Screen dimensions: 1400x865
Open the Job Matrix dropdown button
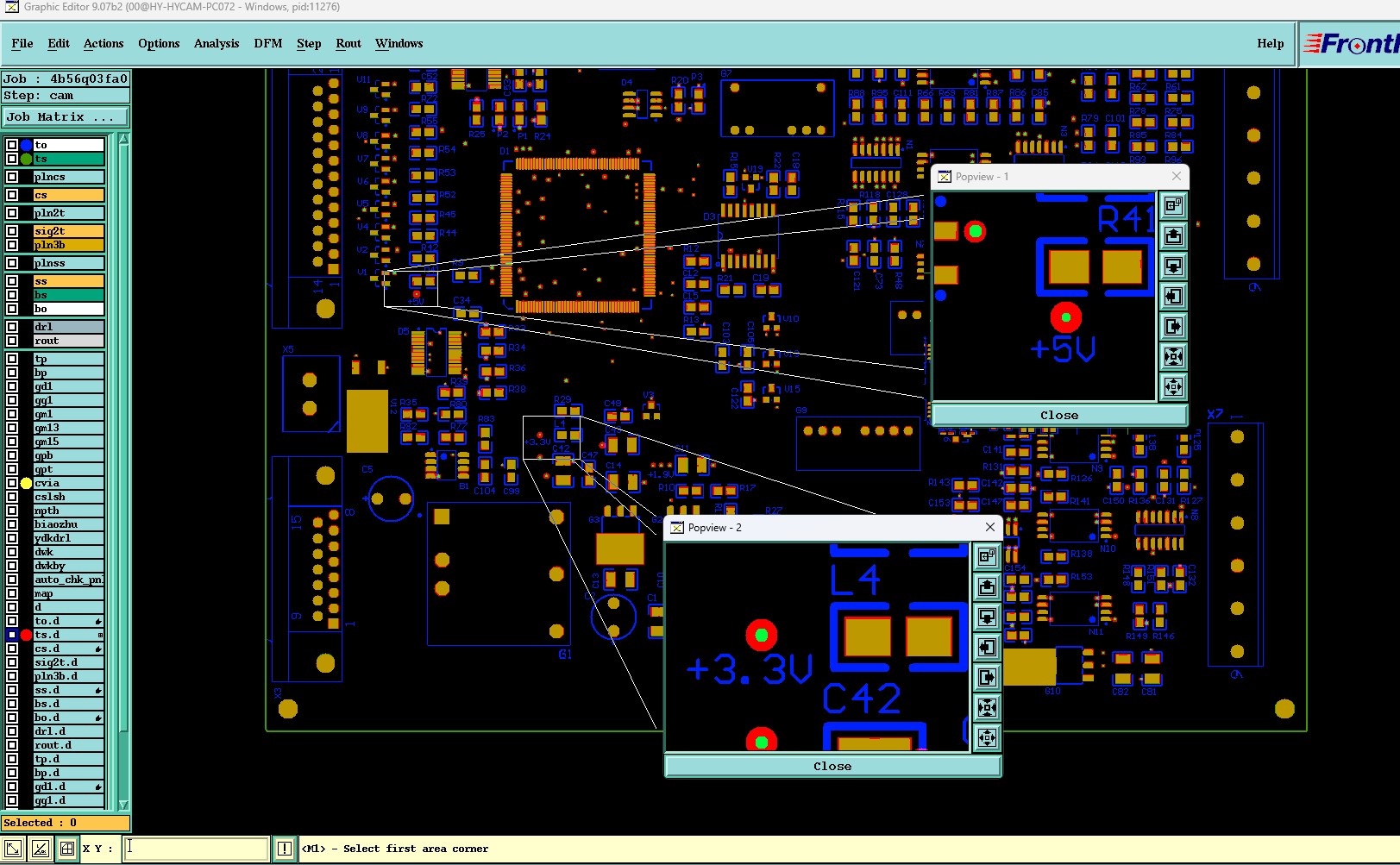[x=66, y=116]
